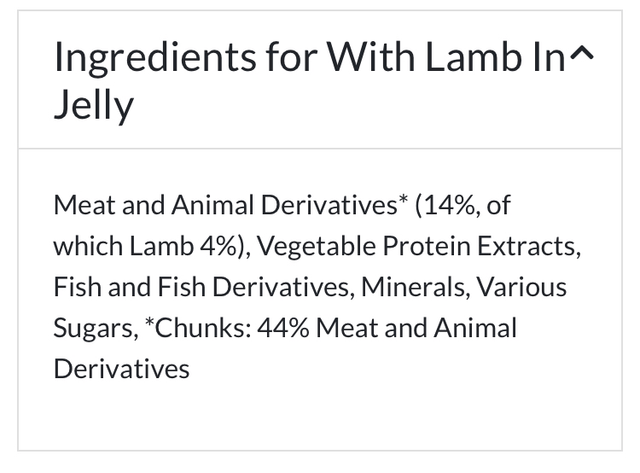Click the word "Various" in the list
The height and width of the screenshot is (473, 640).
click(x=521, y=288)
